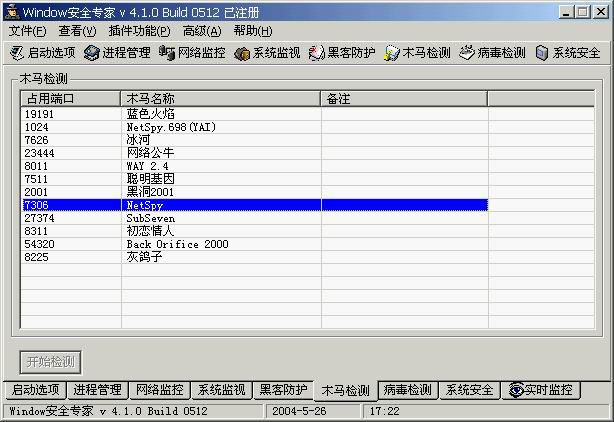Open the 帮助(H) menu
Image resolution: width=614 pixels, height=422 pixels.
[x=253, y=31]
